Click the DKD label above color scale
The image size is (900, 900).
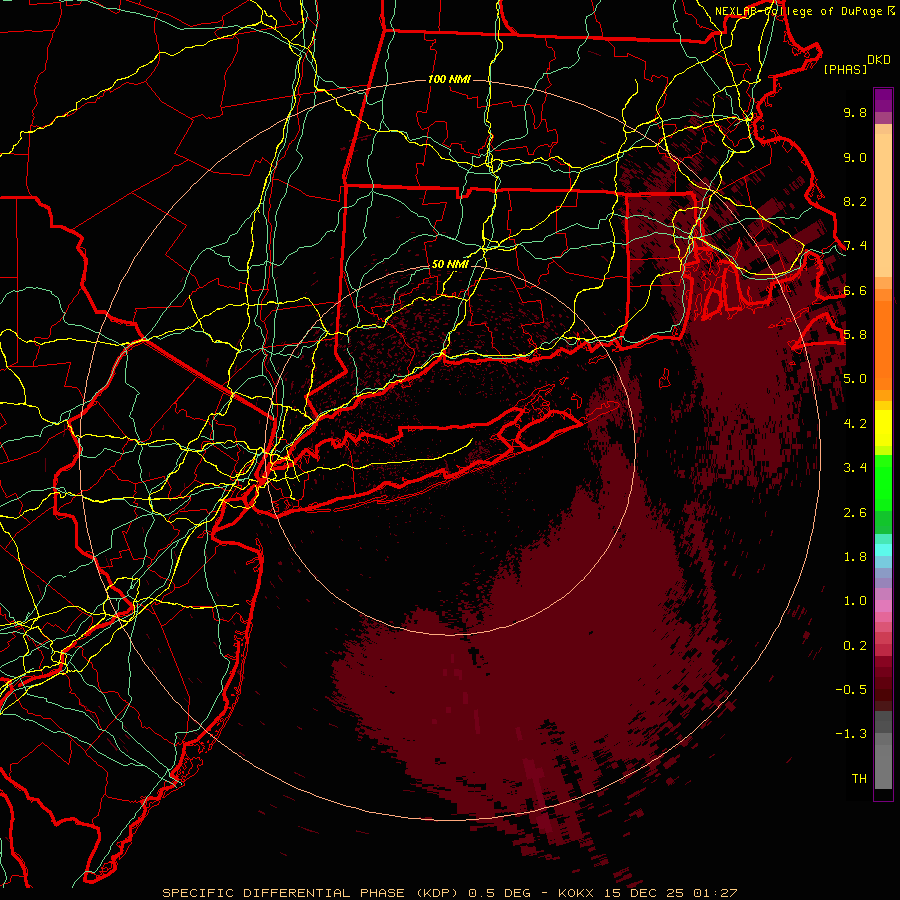879,60
